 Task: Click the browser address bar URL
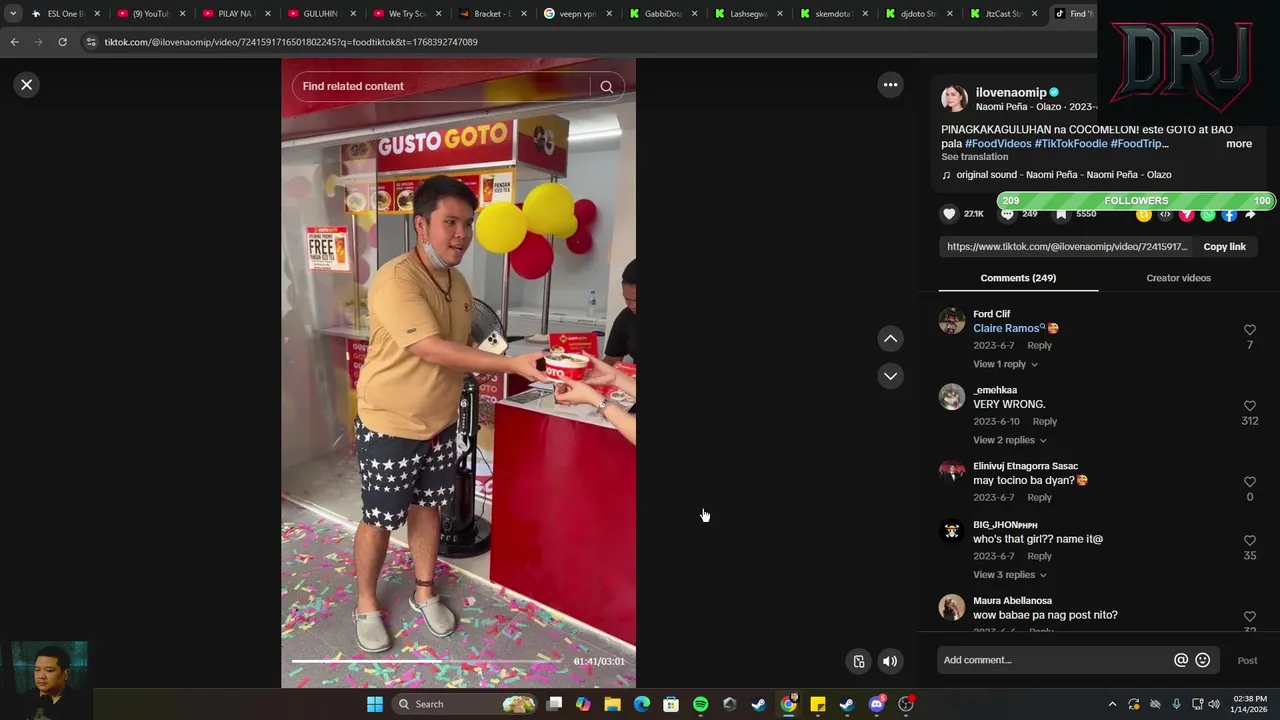[x=291, y=42]
